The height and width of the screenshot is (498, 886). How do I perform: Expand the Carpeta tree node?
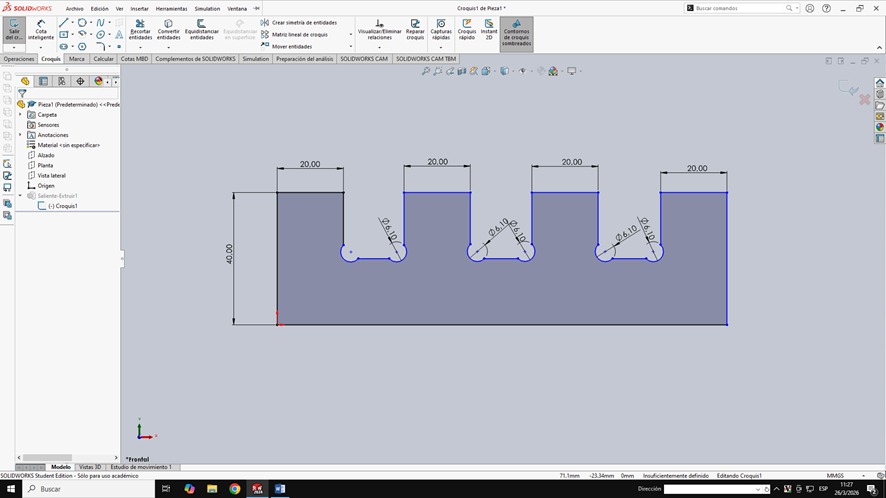tap(20, 115)
